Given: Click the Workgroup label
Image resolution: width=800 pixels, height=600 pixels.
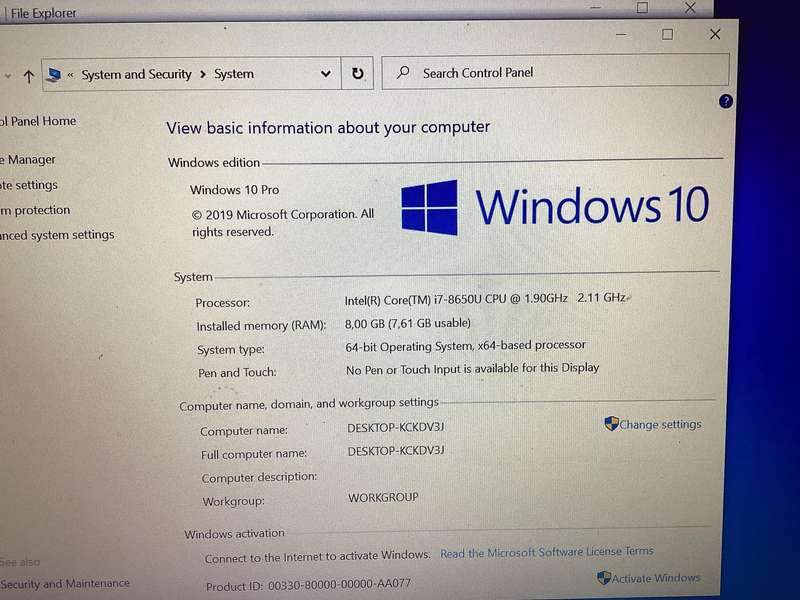Looking at the screenshot, I should tap(233, 502).
